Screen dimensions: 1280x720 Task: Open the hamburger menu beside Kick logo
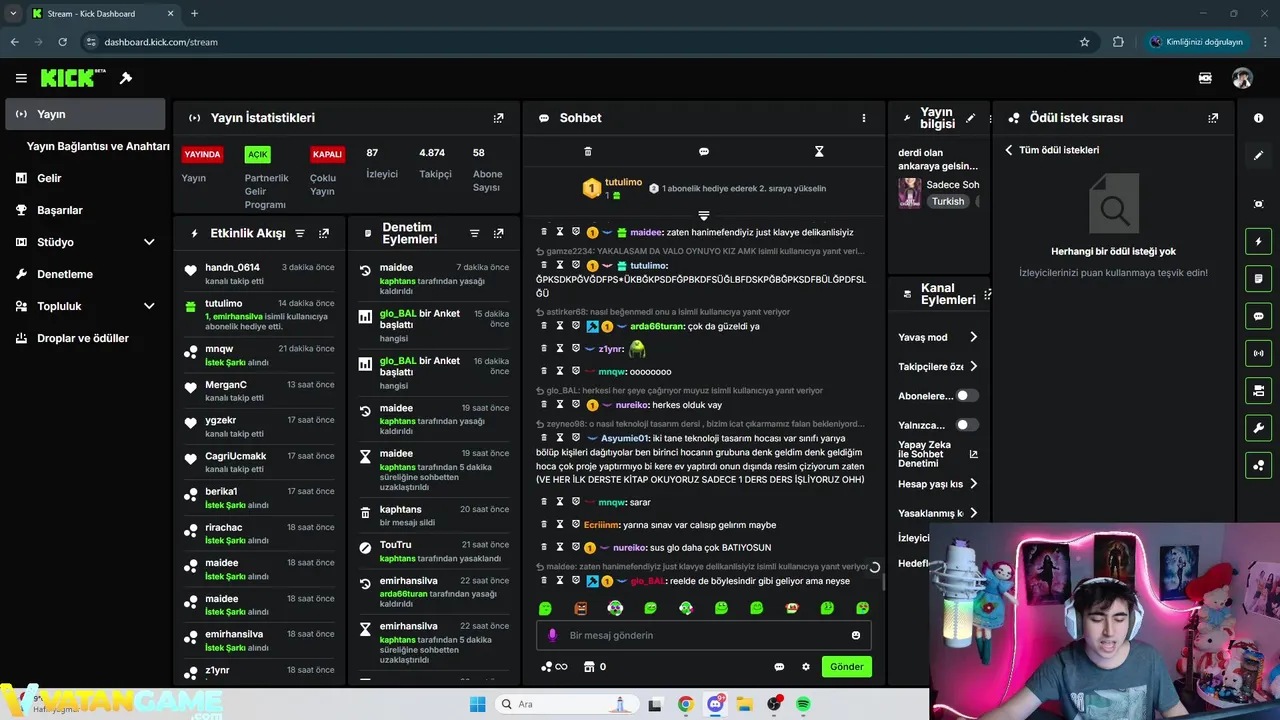point(21,78)
